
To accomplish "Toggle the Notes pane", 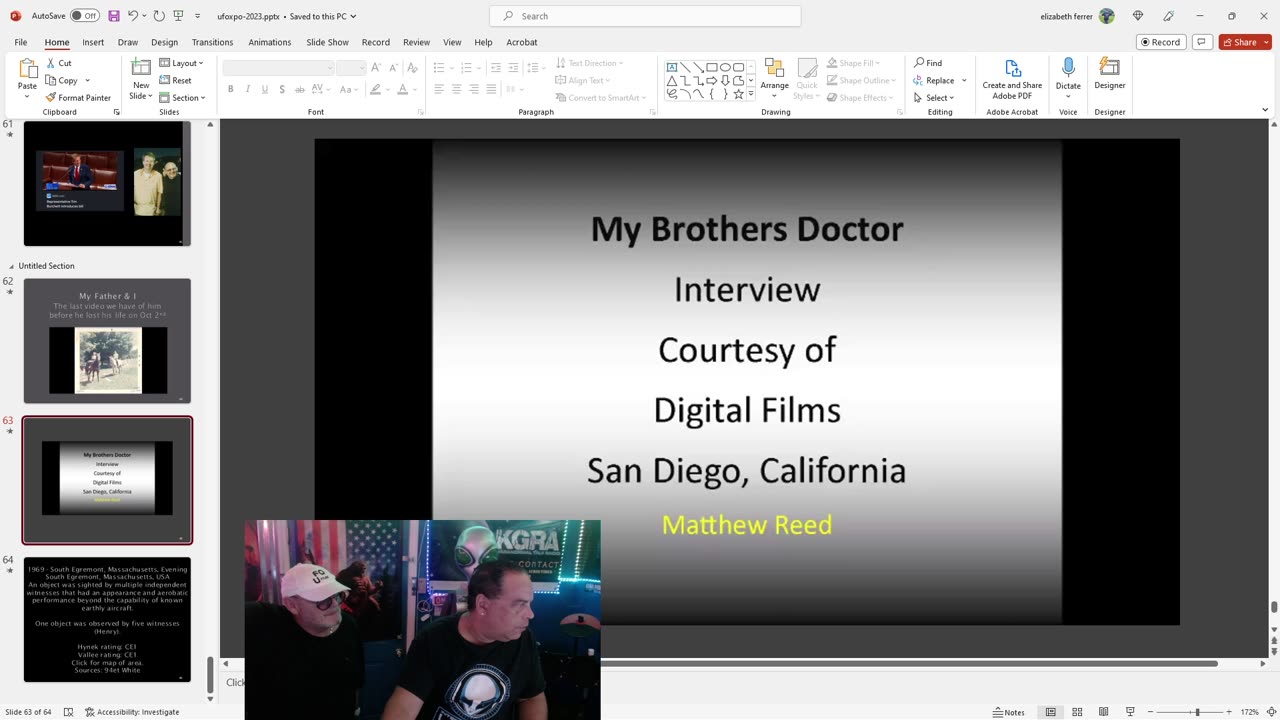I will (1009, 712).
